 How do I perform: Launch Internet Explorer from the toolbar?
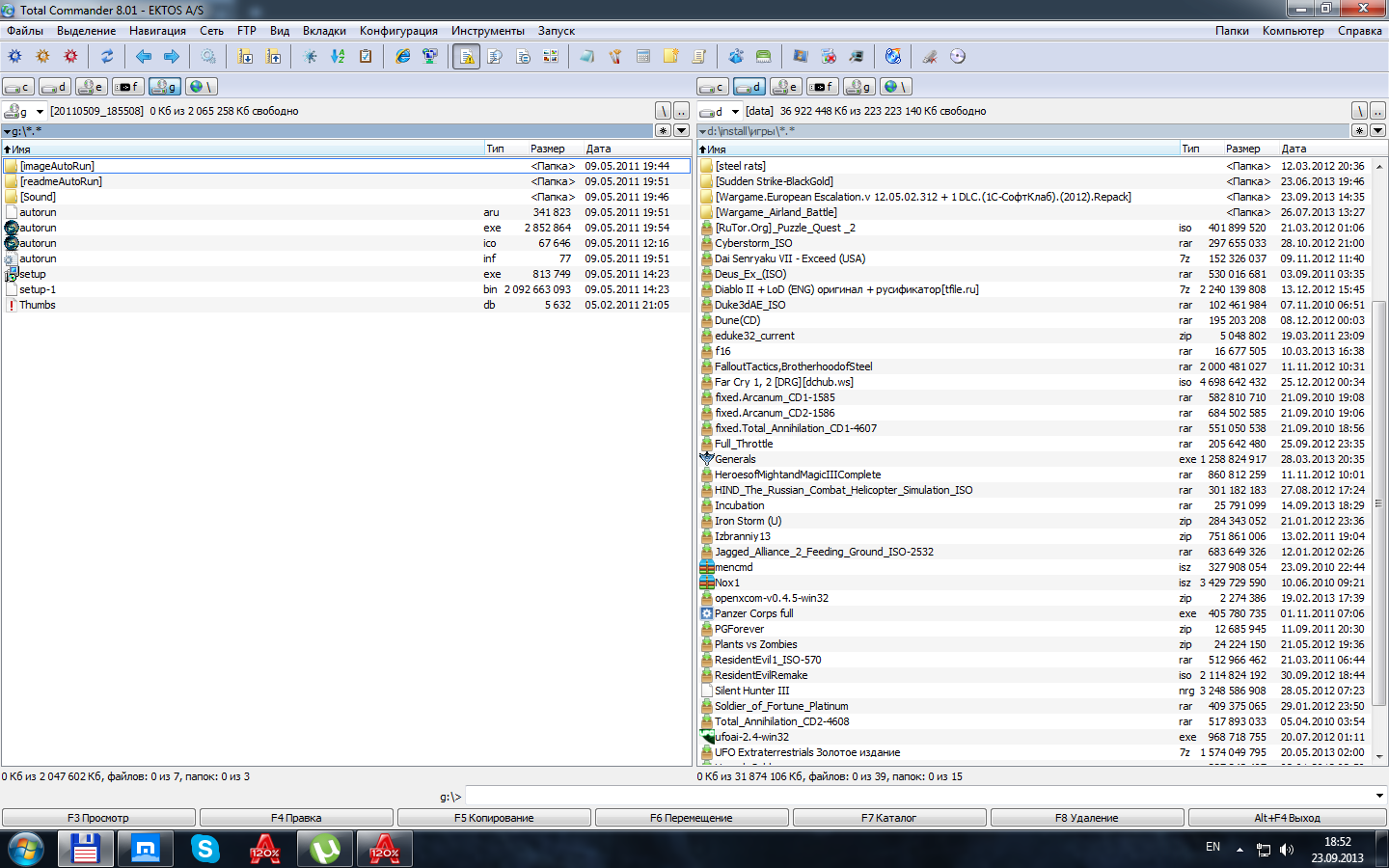click(x=402, y=57)
